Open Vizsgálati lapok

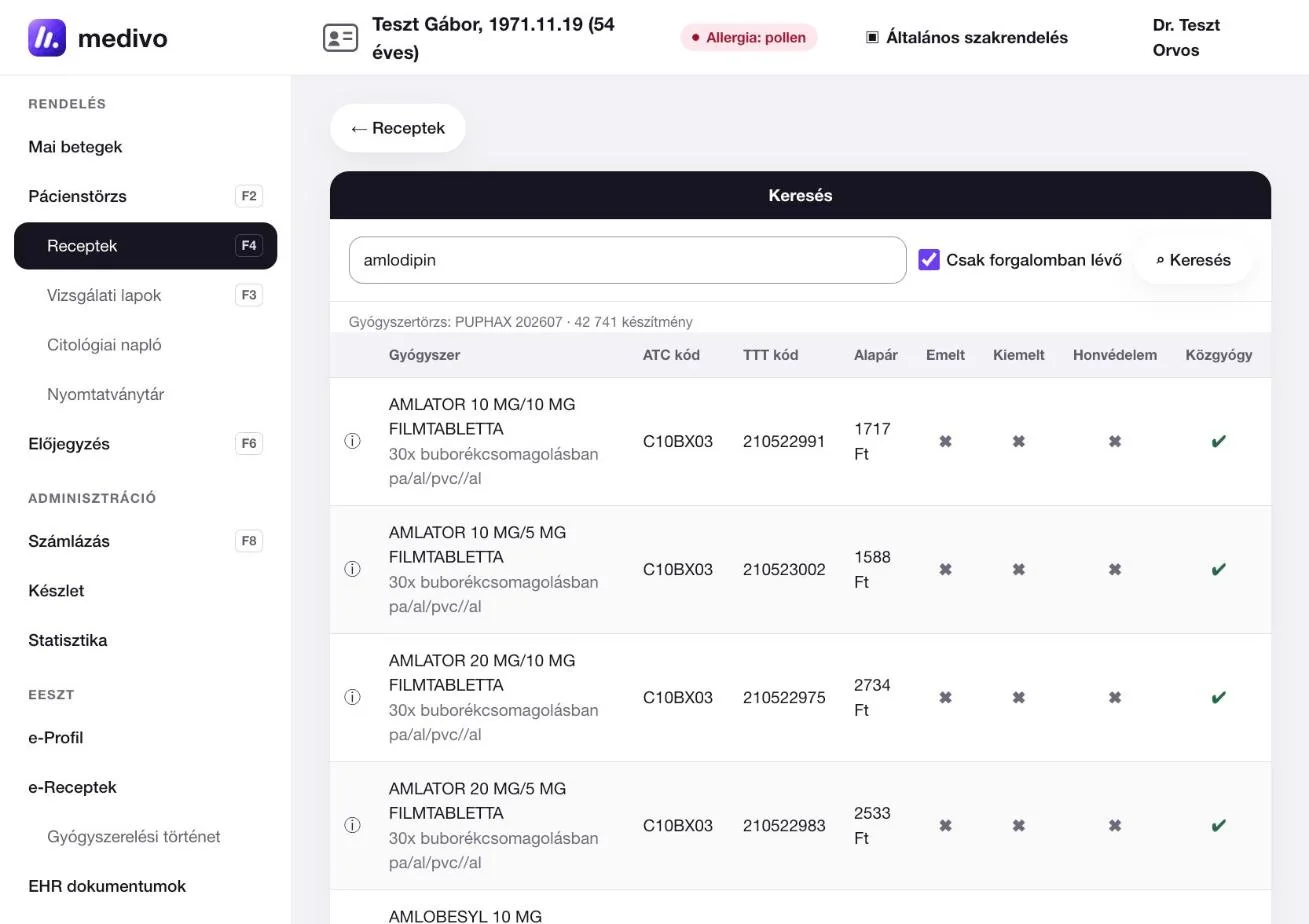(x=145, y=295)
